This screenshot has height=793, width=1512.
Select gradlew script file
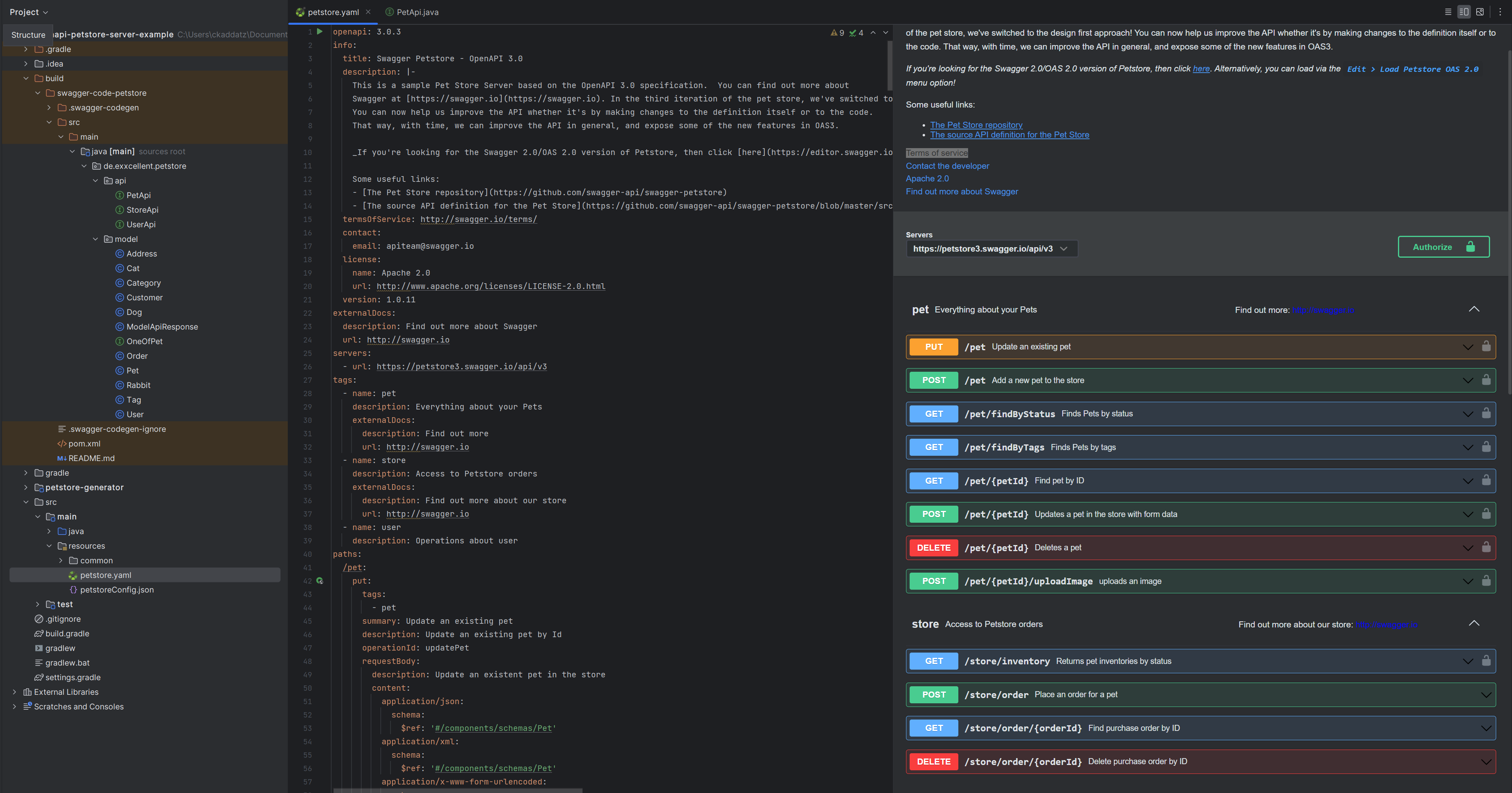(x=60, y=649)
